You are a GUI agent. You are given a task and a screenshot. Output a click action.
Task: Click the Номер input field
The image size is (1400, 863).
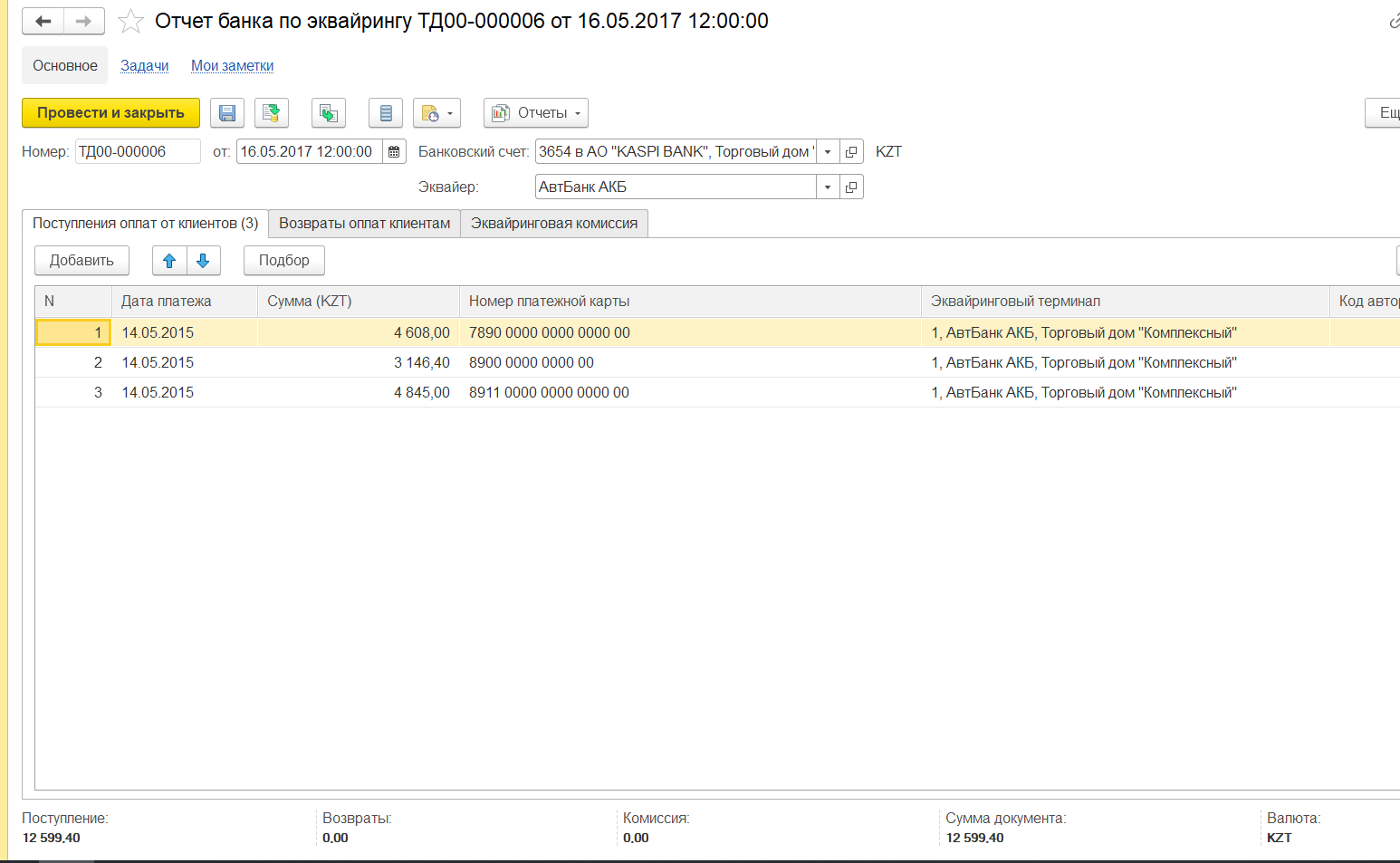(x=138, y=152)
